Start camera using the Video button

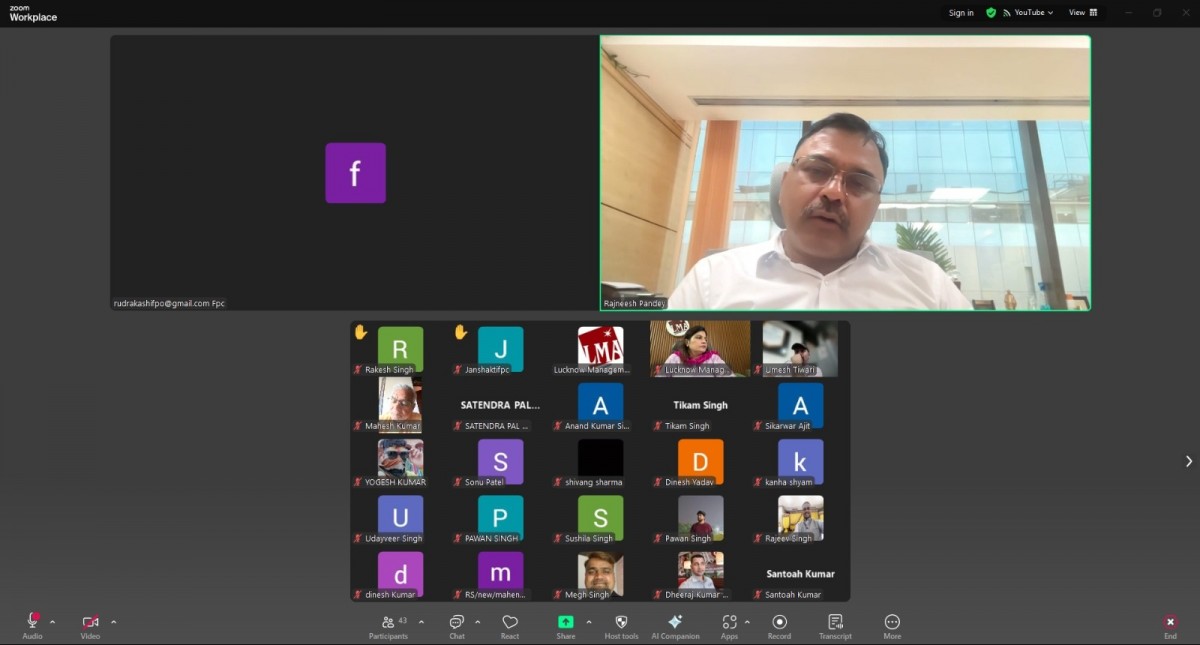(x=90, y=627)
